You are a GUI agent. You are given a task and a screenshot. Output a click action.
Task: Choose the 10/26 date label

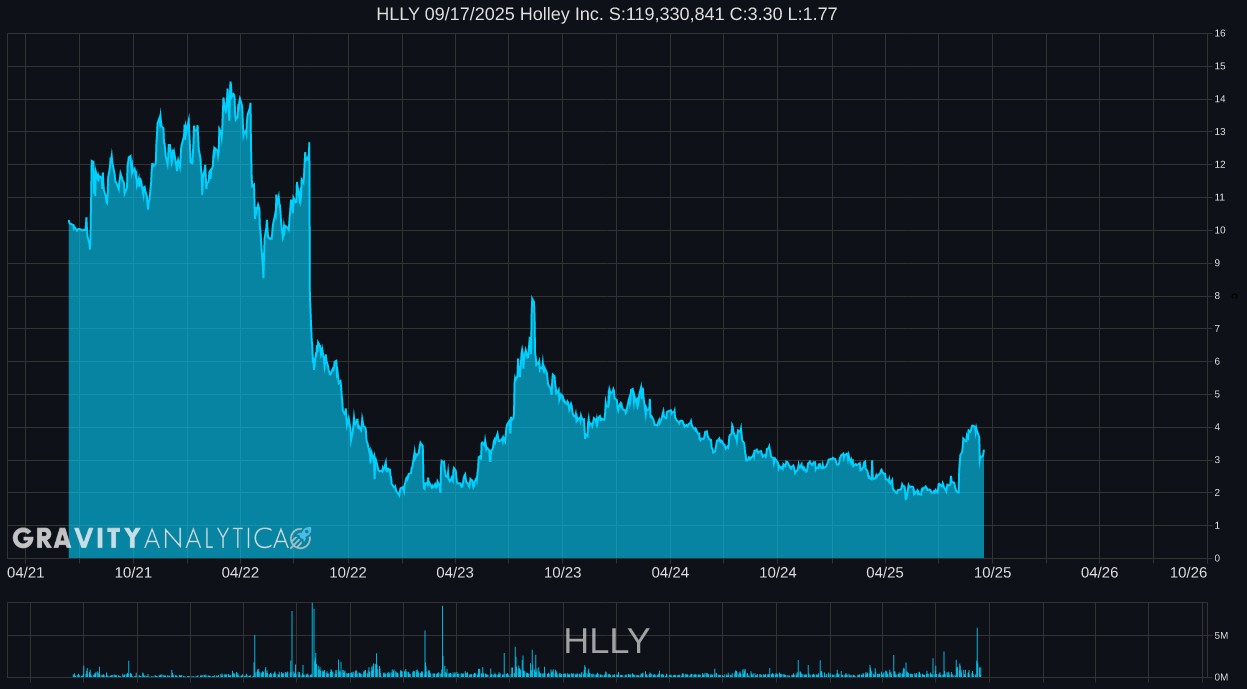pyautogui.click(x=1189, y=572)
